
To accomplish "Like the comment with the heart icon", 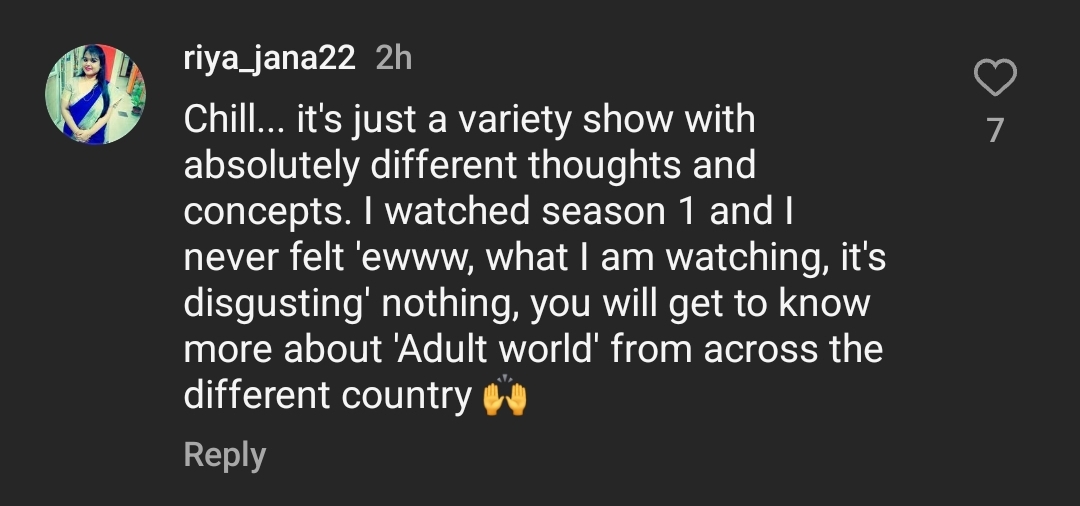I will pos(995,78).
